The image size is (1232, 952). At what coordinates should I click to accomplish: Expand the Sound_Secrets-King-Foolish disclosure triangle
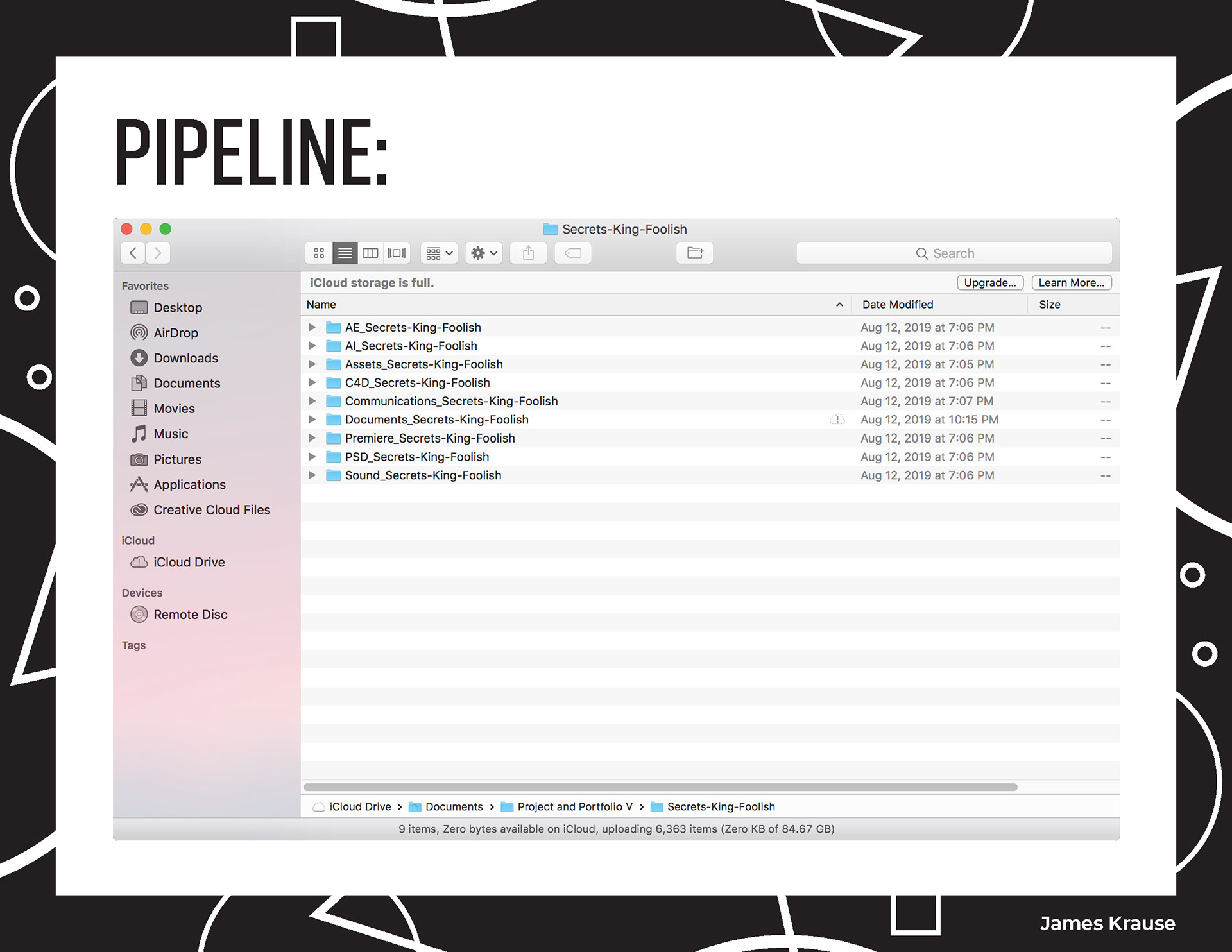(312, 475)
